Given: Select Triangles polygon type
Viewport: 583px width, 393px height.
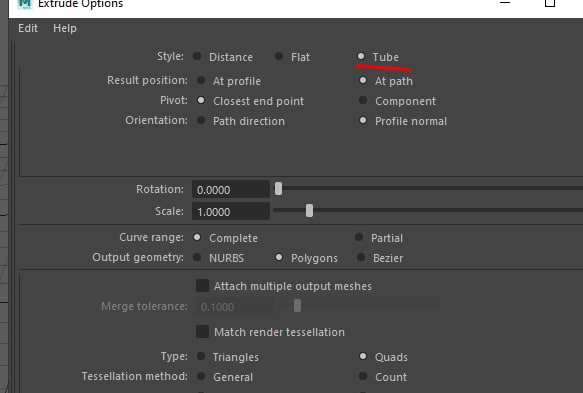Looking at the screenshot, I should pyautogui.click(x=201, y=356).
